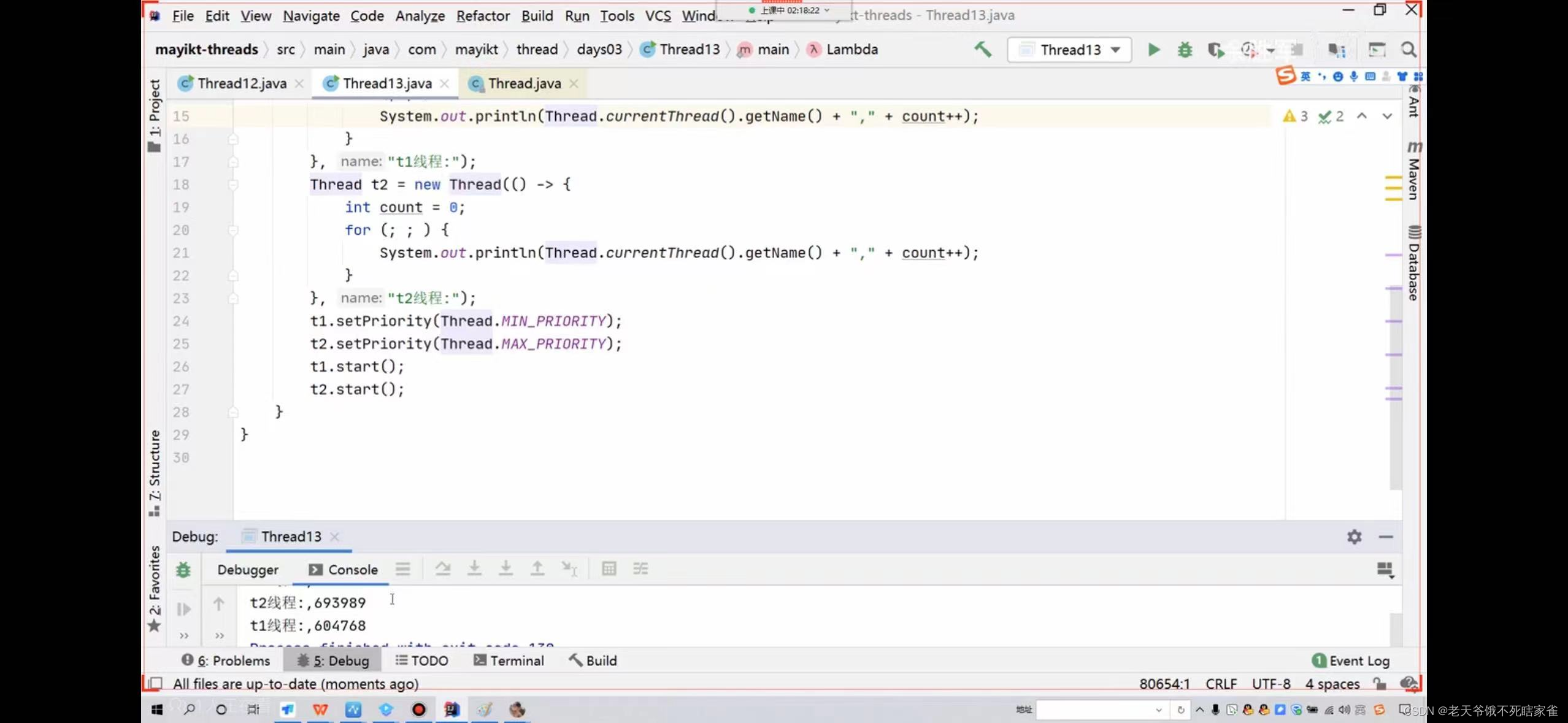Click the Build project hammer icon

tap(983, 50)
